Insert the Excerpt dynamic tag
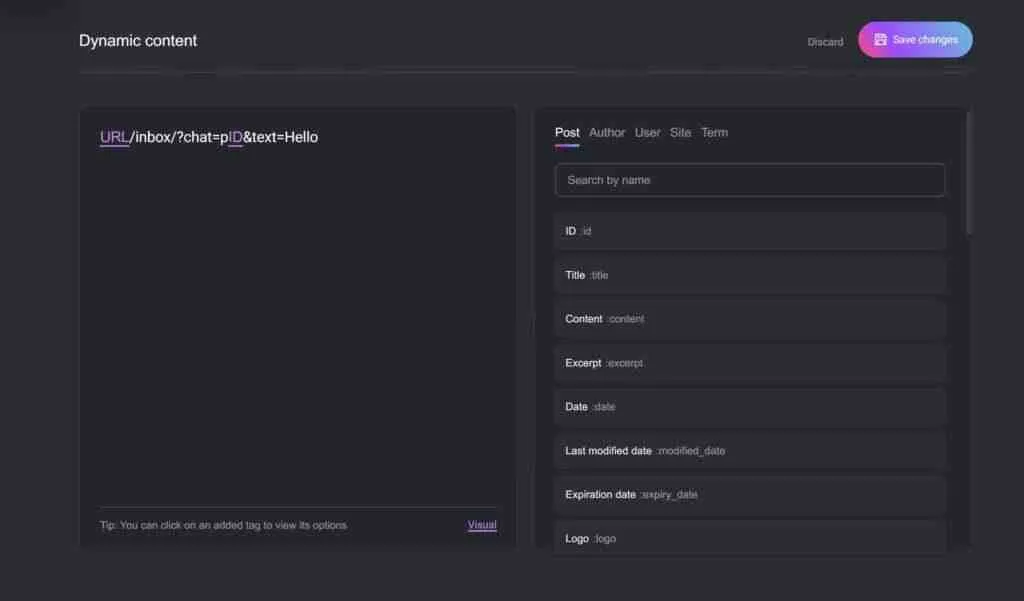1024x601 pixels. pos(749,363)
